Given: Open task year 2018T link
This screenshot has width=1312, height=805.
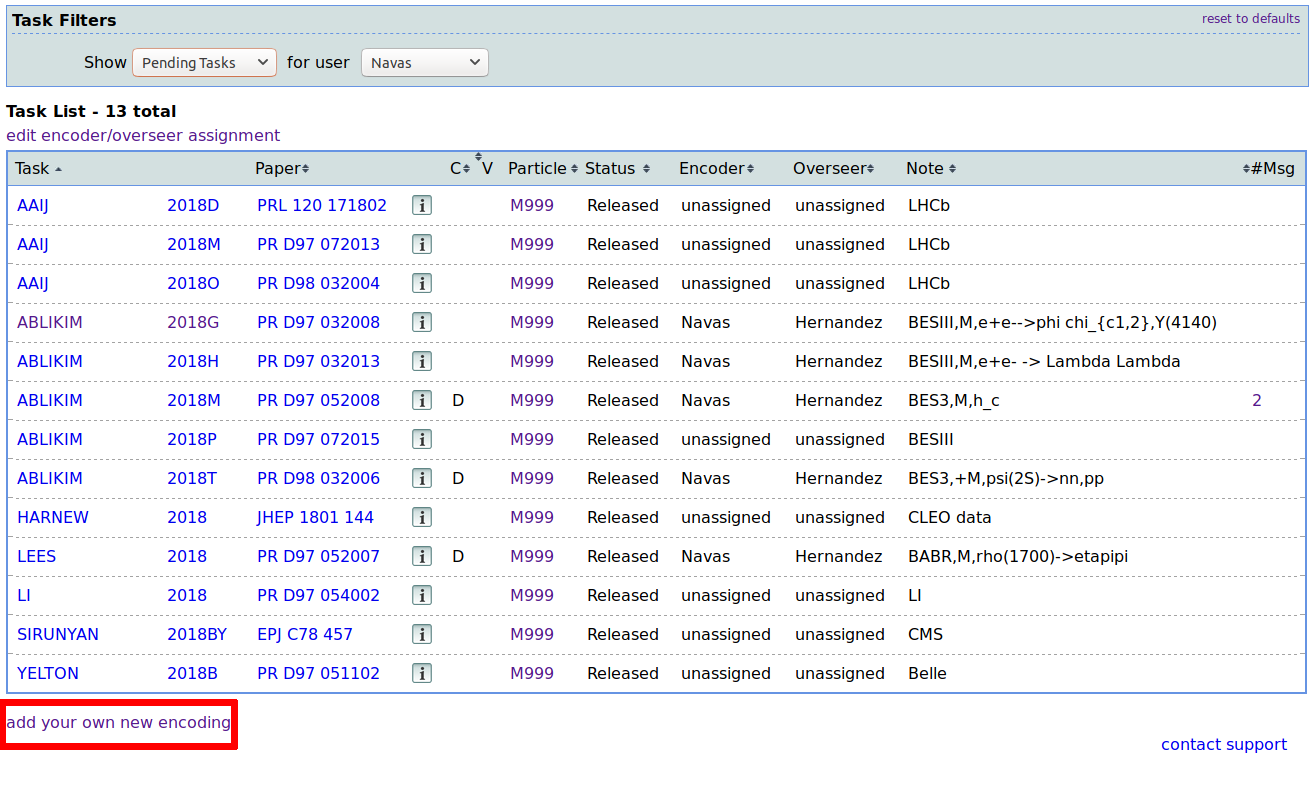Looking at the screenshot, I should click(192, 478).
